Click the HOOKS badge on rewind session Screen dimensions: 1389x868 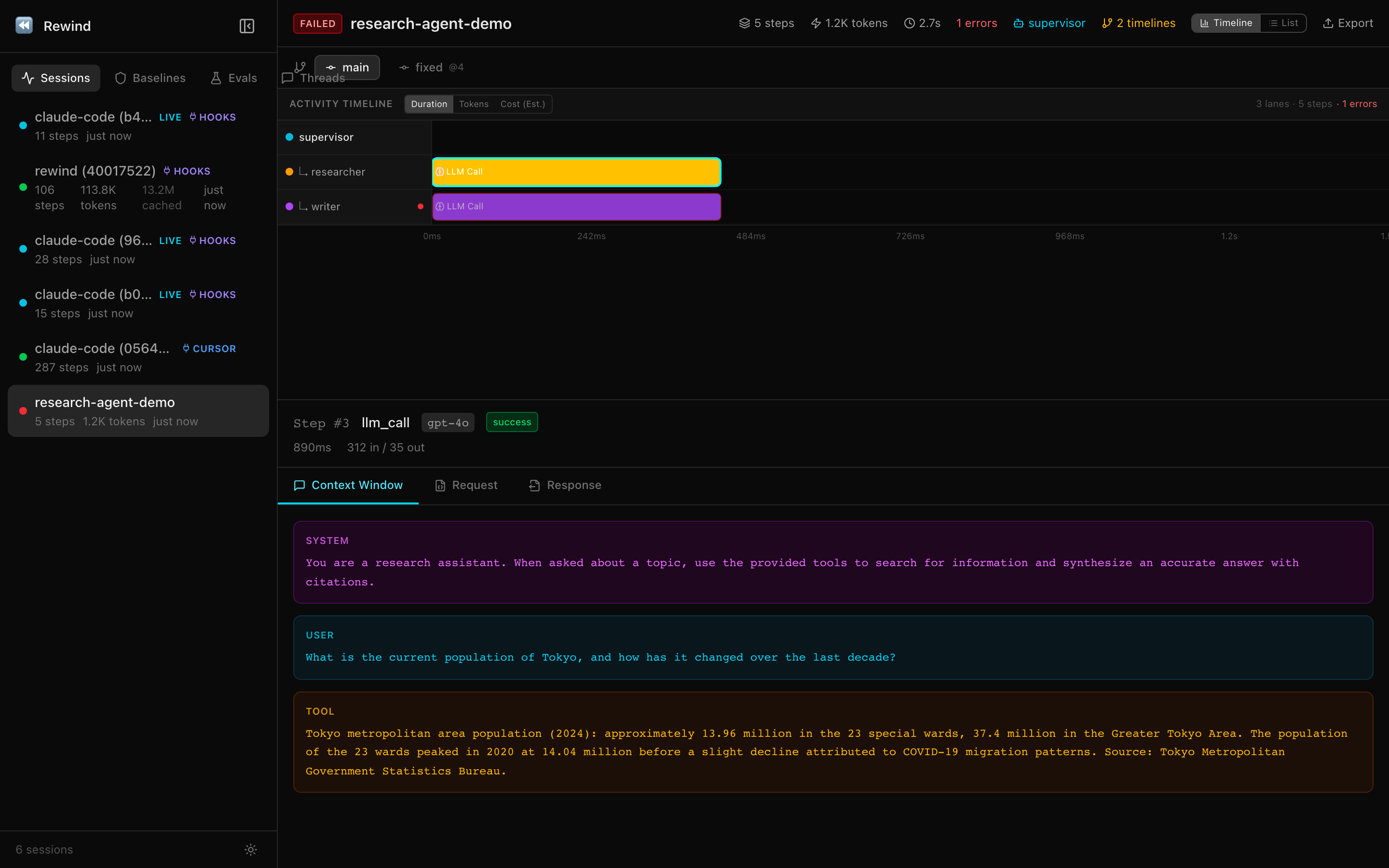coord(187,171)
